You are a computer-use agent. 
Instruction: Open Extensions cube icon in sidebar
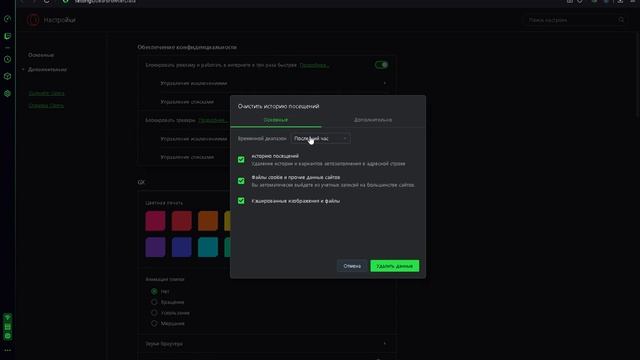[7, 76]
